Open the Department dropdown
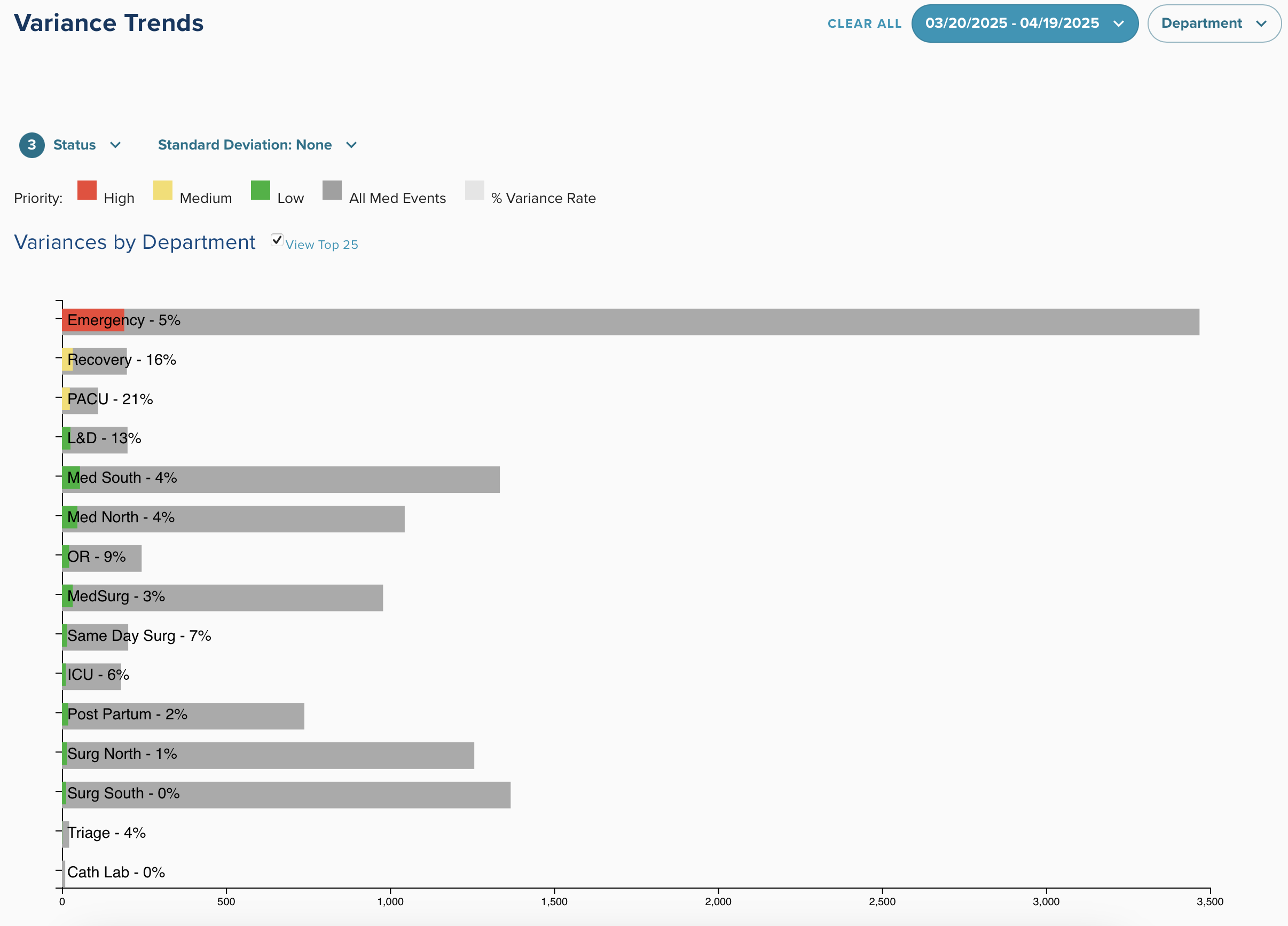 coord(1201,23)
